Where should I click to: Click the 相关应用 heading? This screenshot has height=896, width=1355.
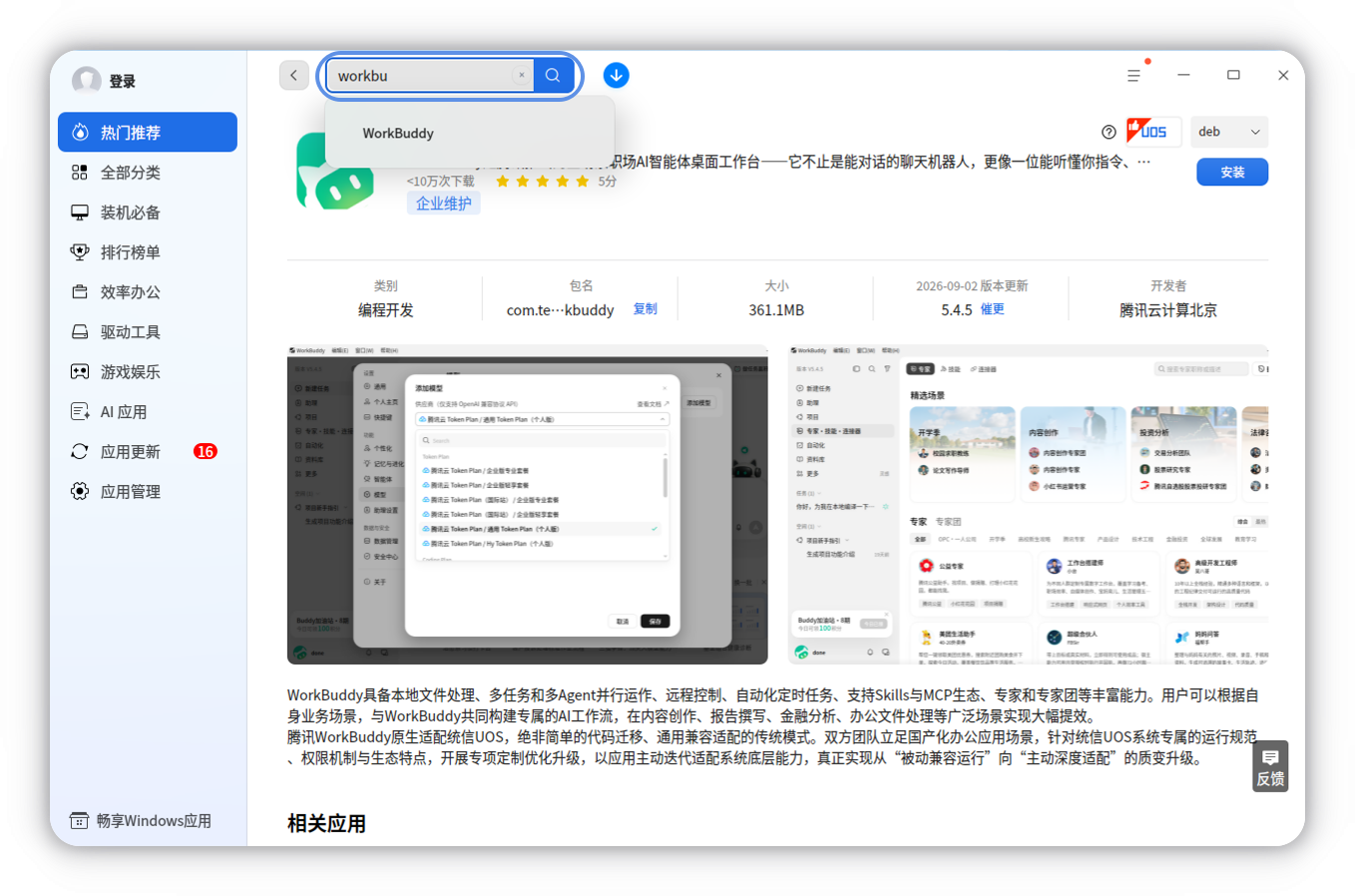click(326, 823)
